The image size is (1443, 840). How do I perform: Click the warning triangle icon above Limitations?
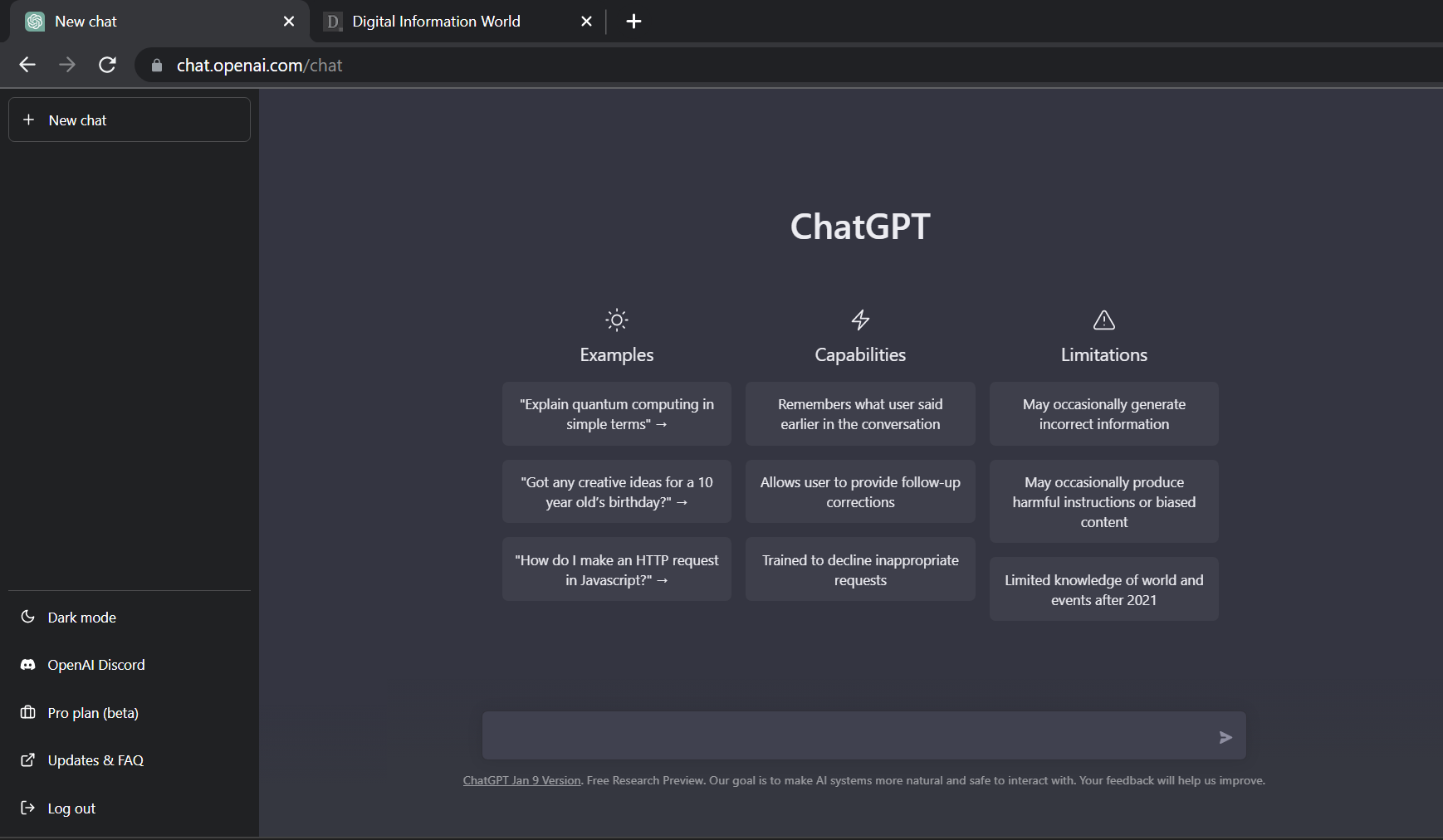click(1104, 320)
